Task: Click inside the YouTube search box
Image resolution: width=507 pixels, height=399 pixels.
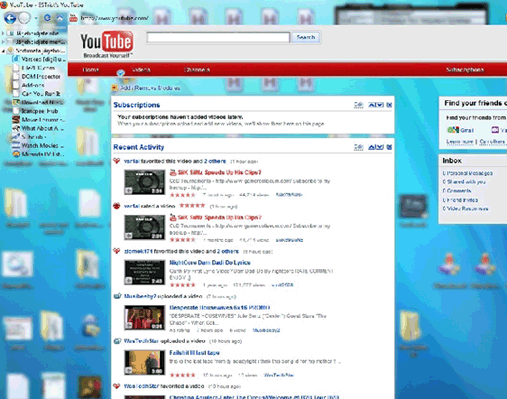Action: 218,37
